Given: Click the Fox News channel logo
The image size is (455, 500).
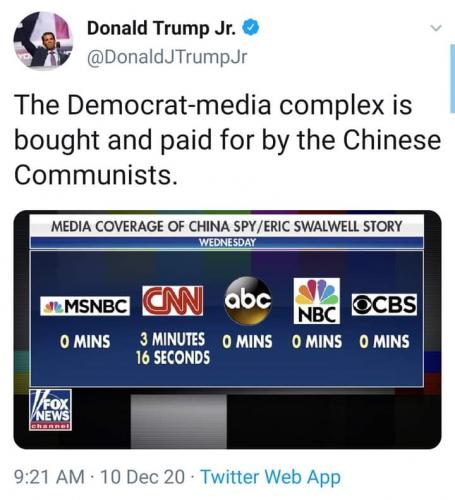Looking at the screenshot, I should tap(50, 410).
